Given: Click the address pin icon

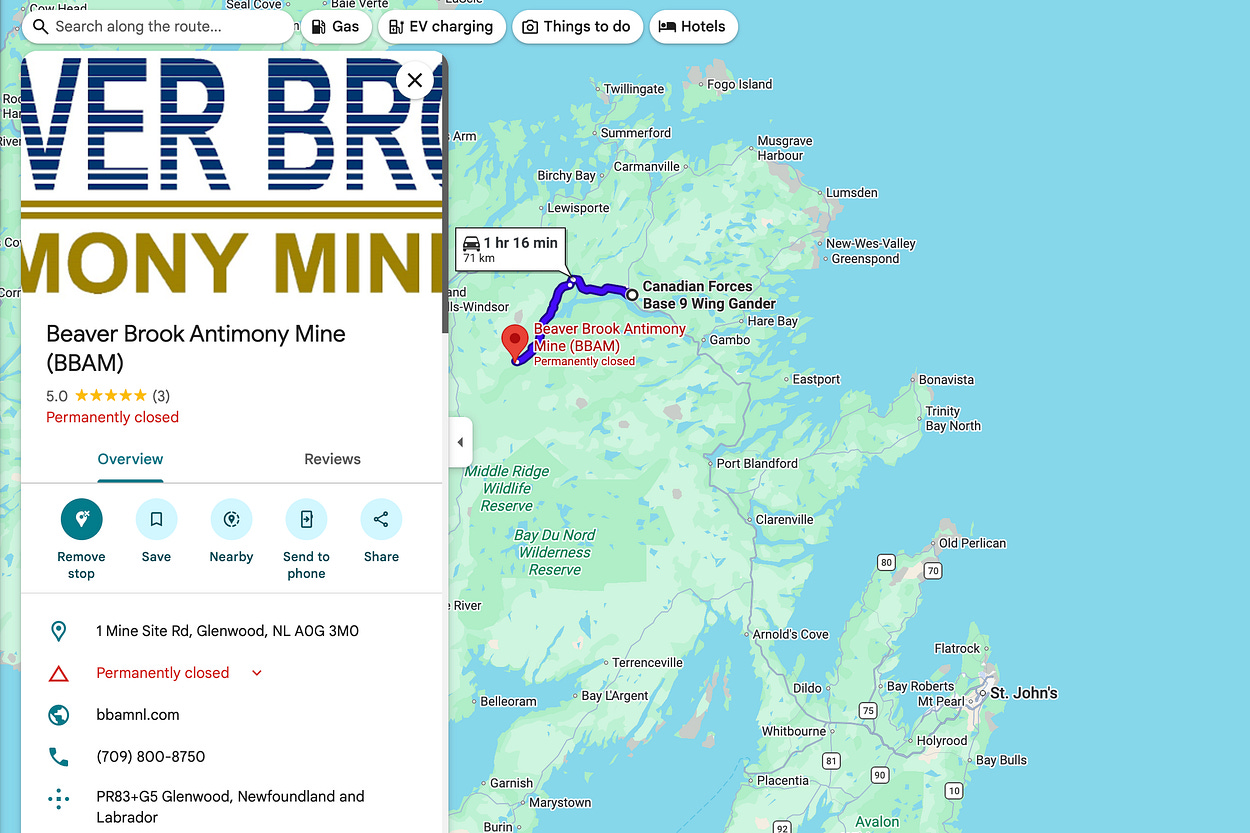Looking at the screenshot, I should point(59,631).
